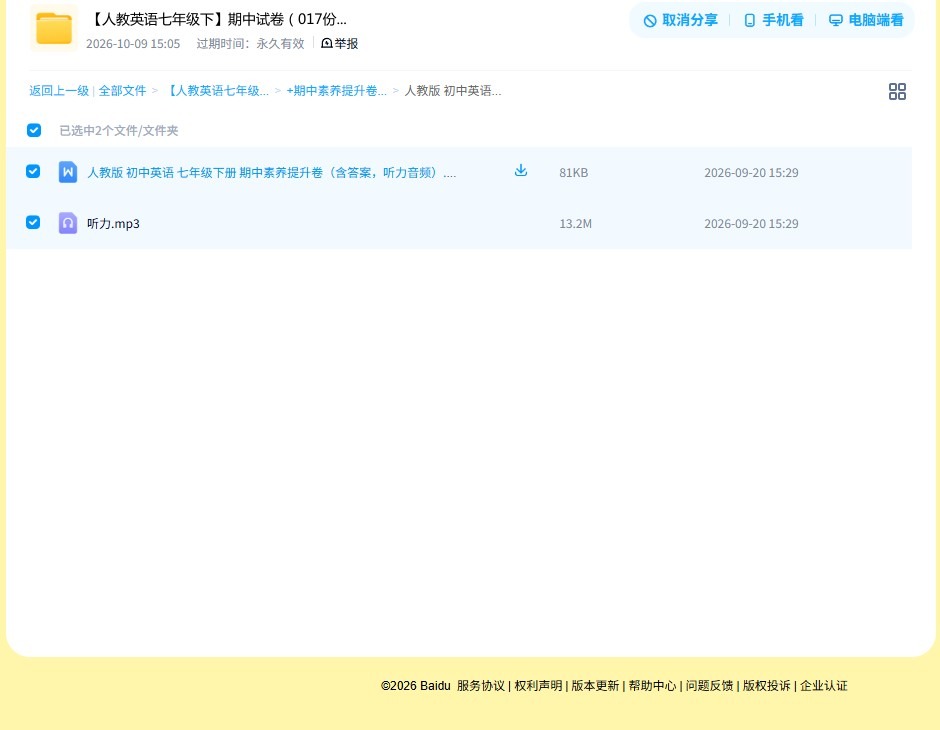Click the Word document file icon
The width and height of the screenshot is (940, 730).
click(68, 172)
